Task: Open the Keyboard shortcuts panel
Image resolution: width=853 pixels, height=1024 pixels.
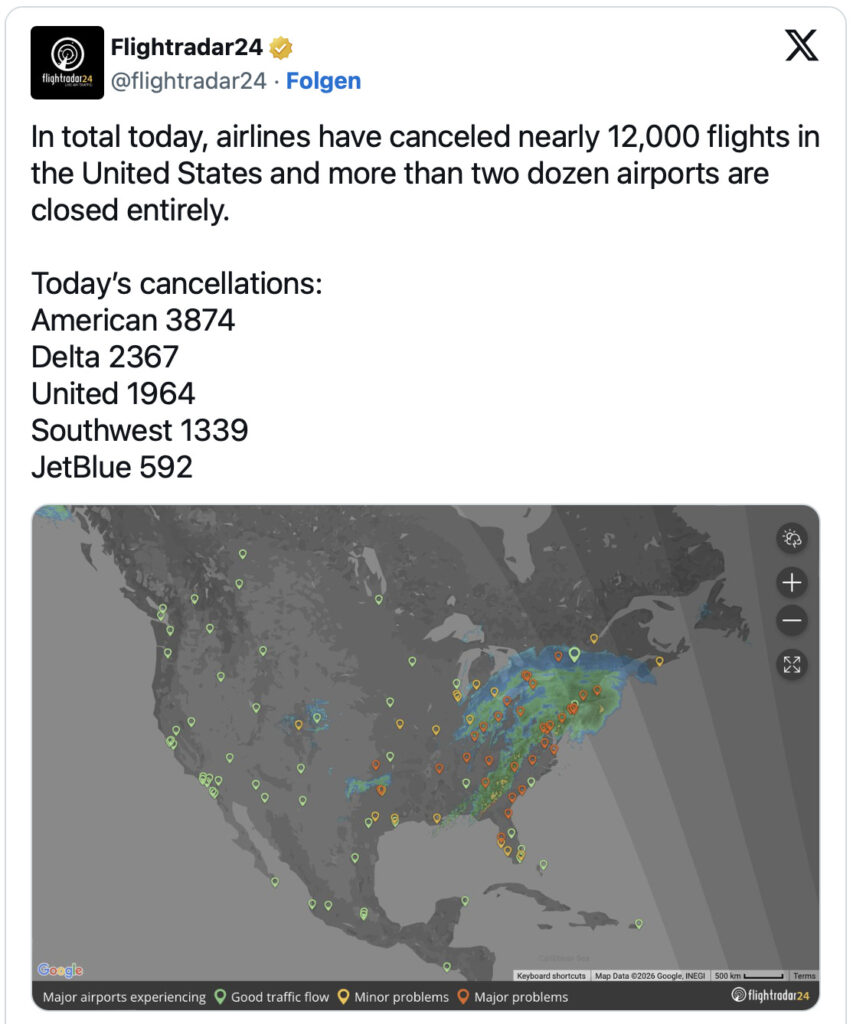Action: point(552,973)
